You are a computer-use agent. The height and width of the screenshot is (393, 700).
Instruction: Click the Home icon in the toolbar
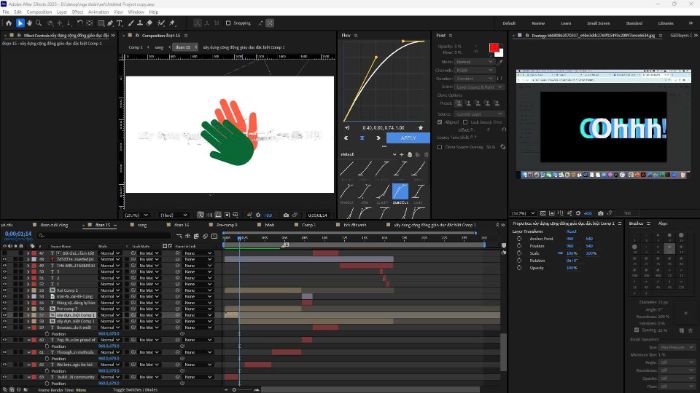click(8, 23)
